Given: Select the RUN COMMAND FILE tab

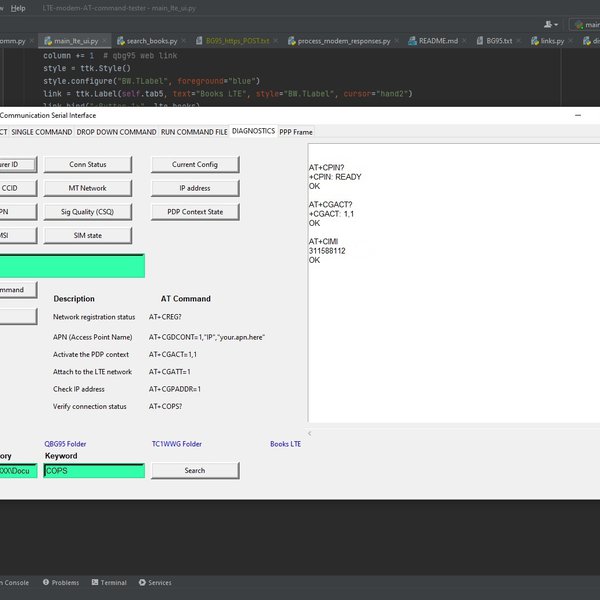Looking at the screenshot, I should click(x=194, y=132).
